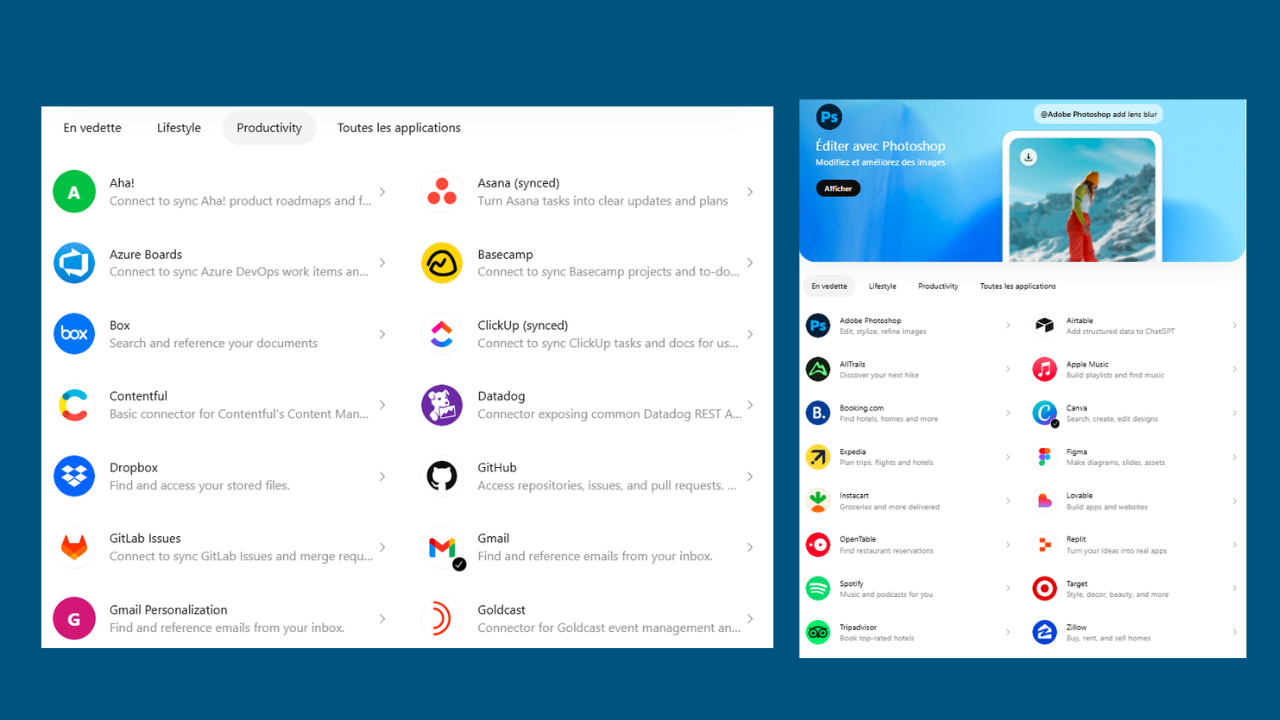
Task: Click the green AllTrails icon
Action: [818, 369]
